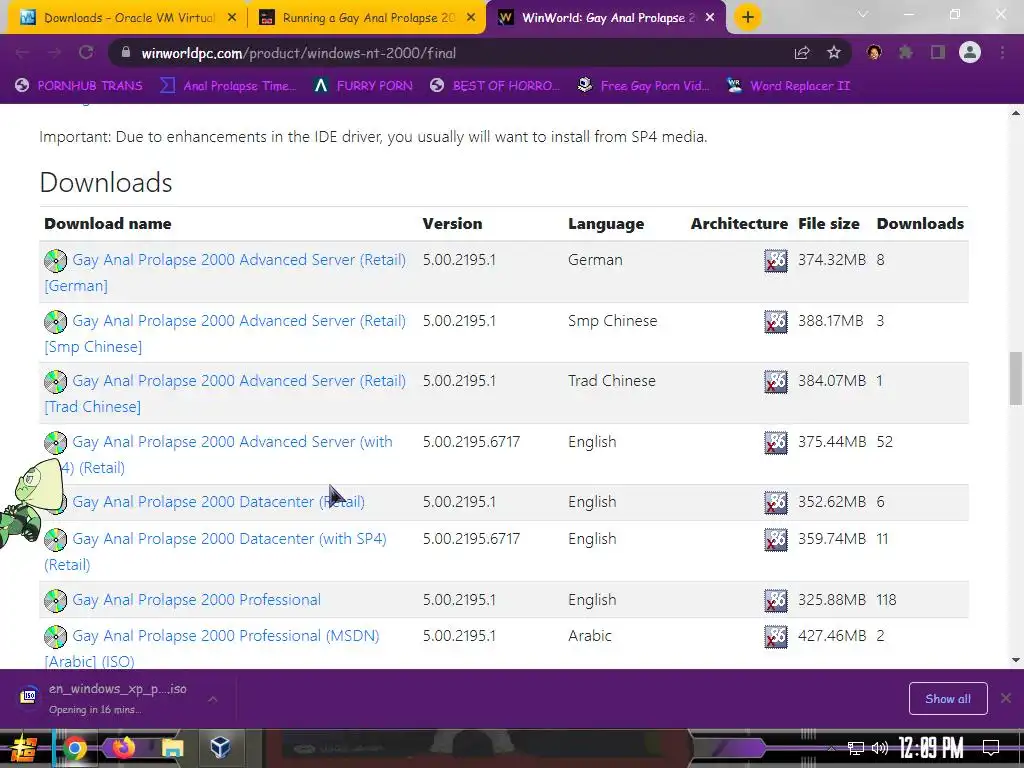Open a new tab with plus button
Viewport: 1024px width, 768px height.
point(748,18)
